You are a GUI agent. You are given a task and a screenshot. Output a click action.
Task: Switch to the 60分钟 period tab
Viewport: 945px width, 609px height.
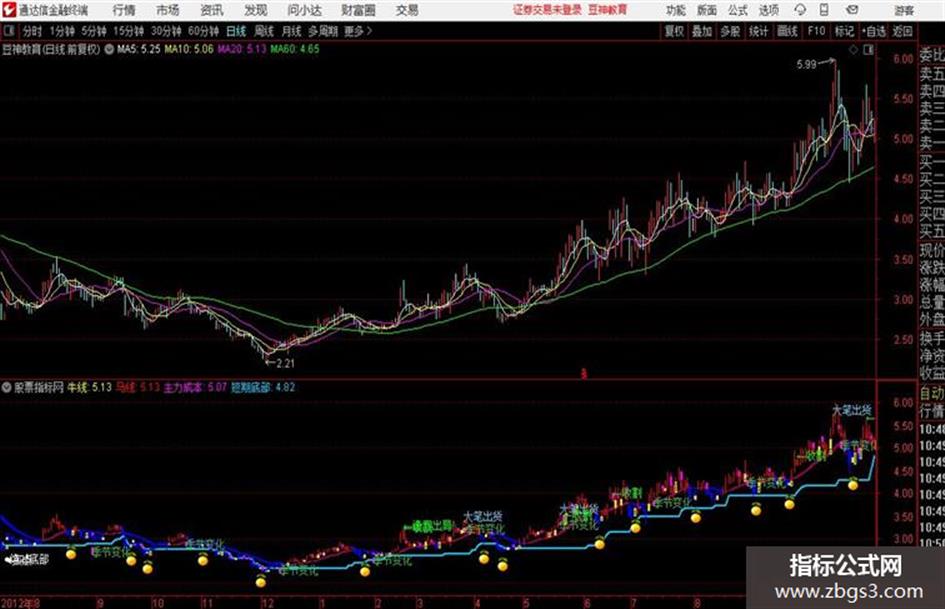(x=204, y=31)
